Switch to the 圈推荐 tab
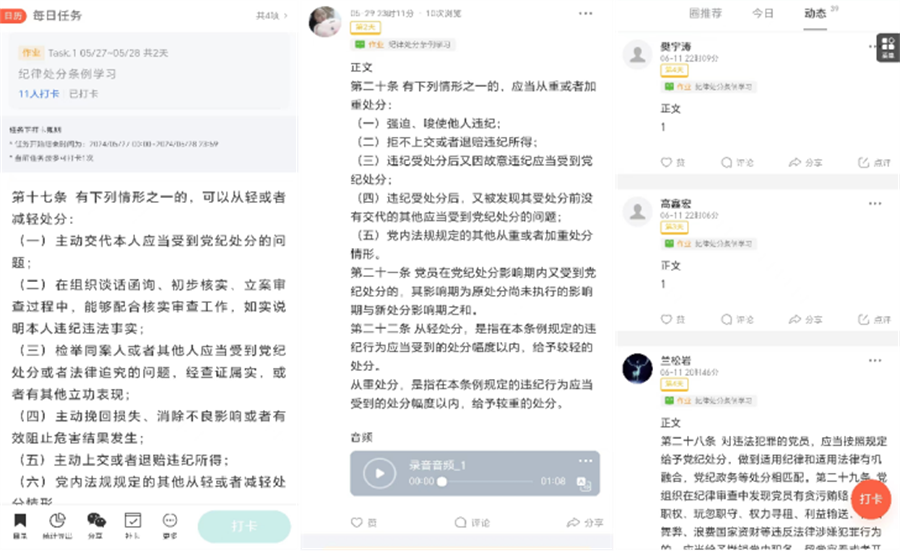 click(x=705, y=13)
